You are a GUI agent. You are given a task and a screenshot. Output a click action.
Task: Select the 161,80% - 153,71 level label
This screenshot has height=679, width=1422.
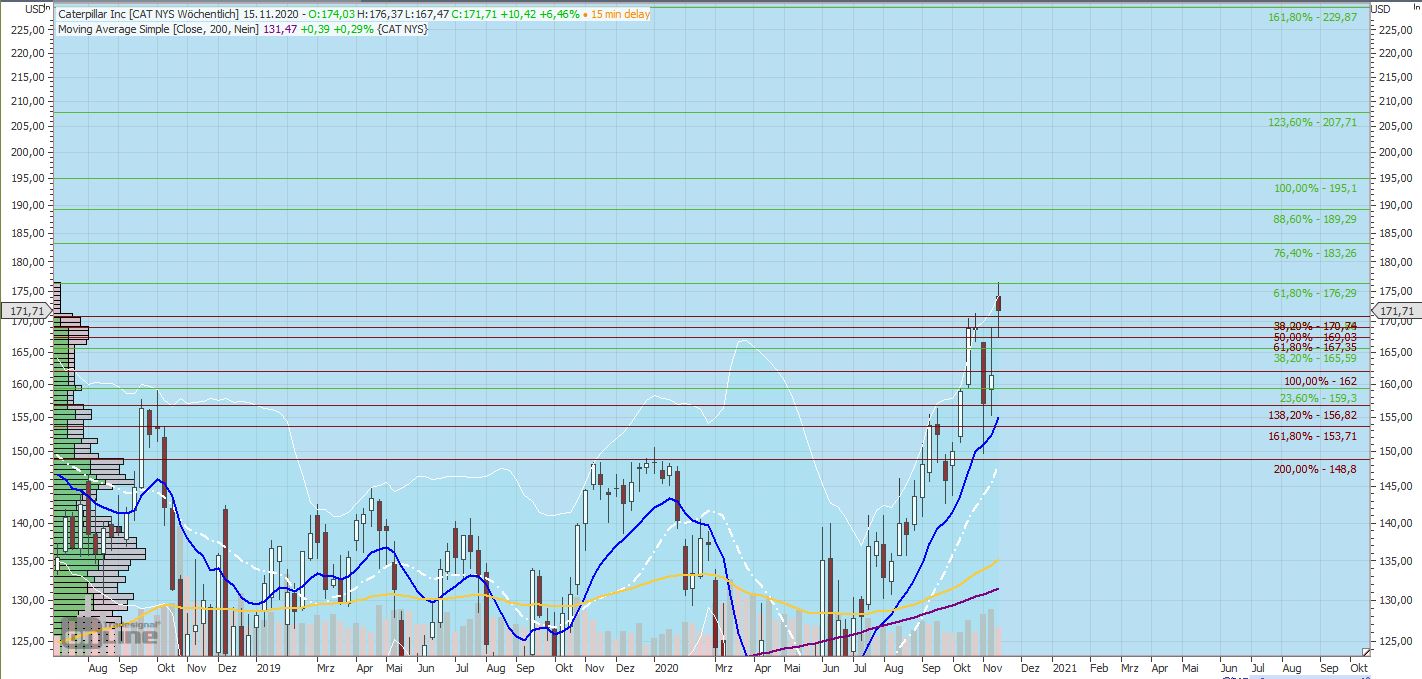(1312, 436)
